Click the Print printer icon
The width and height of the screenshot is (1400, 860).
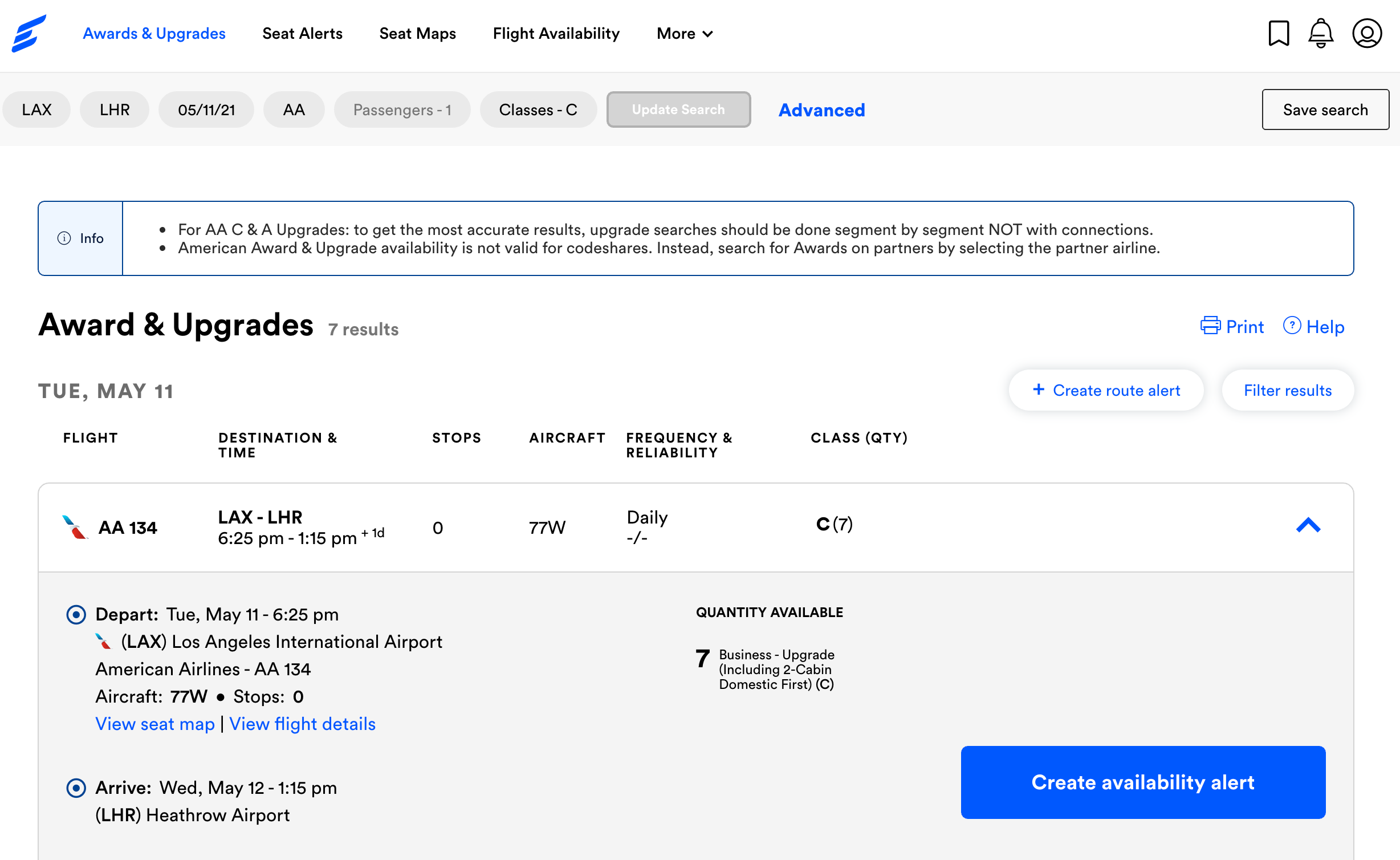coord(1210,326)
